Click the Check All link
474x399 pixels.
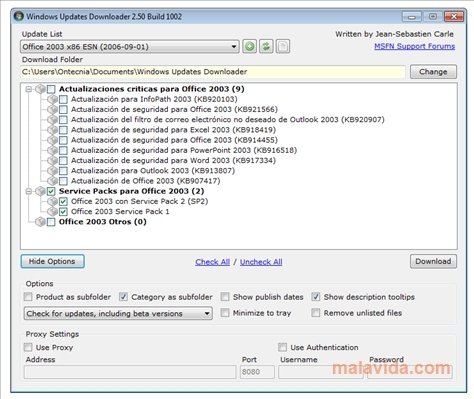click(x=212, y=262)
